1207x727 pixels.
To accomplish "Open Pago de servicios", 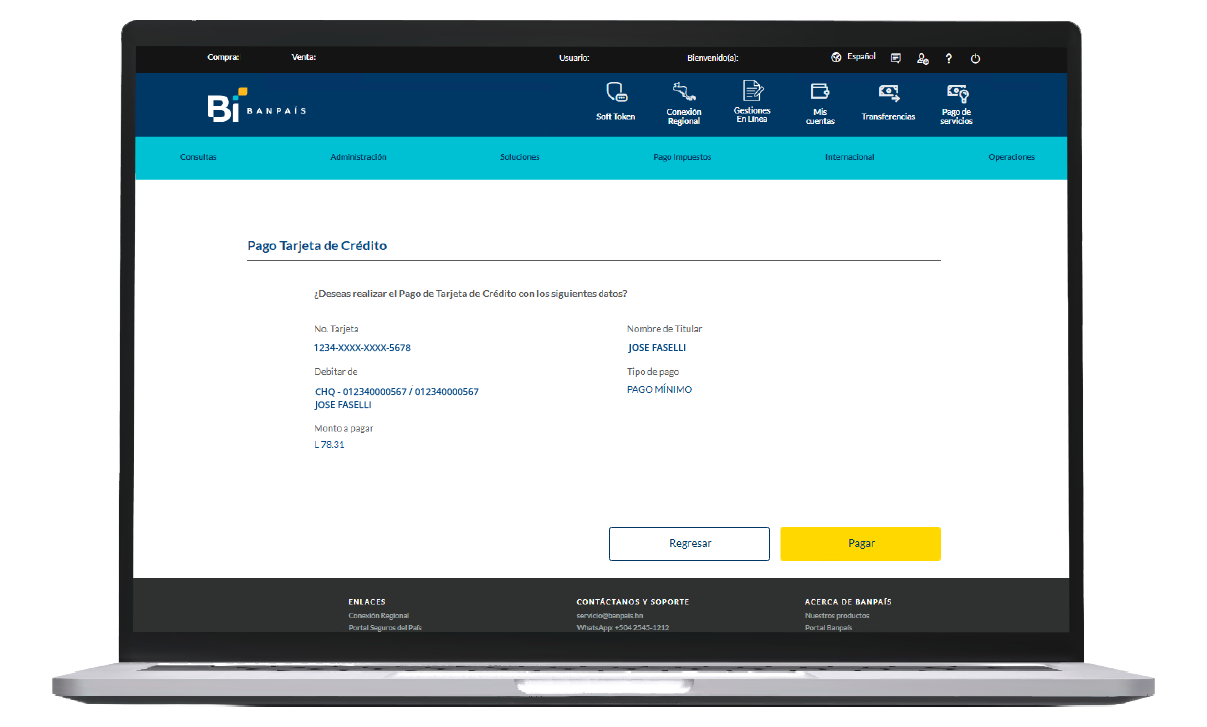I will coord(956,100).
